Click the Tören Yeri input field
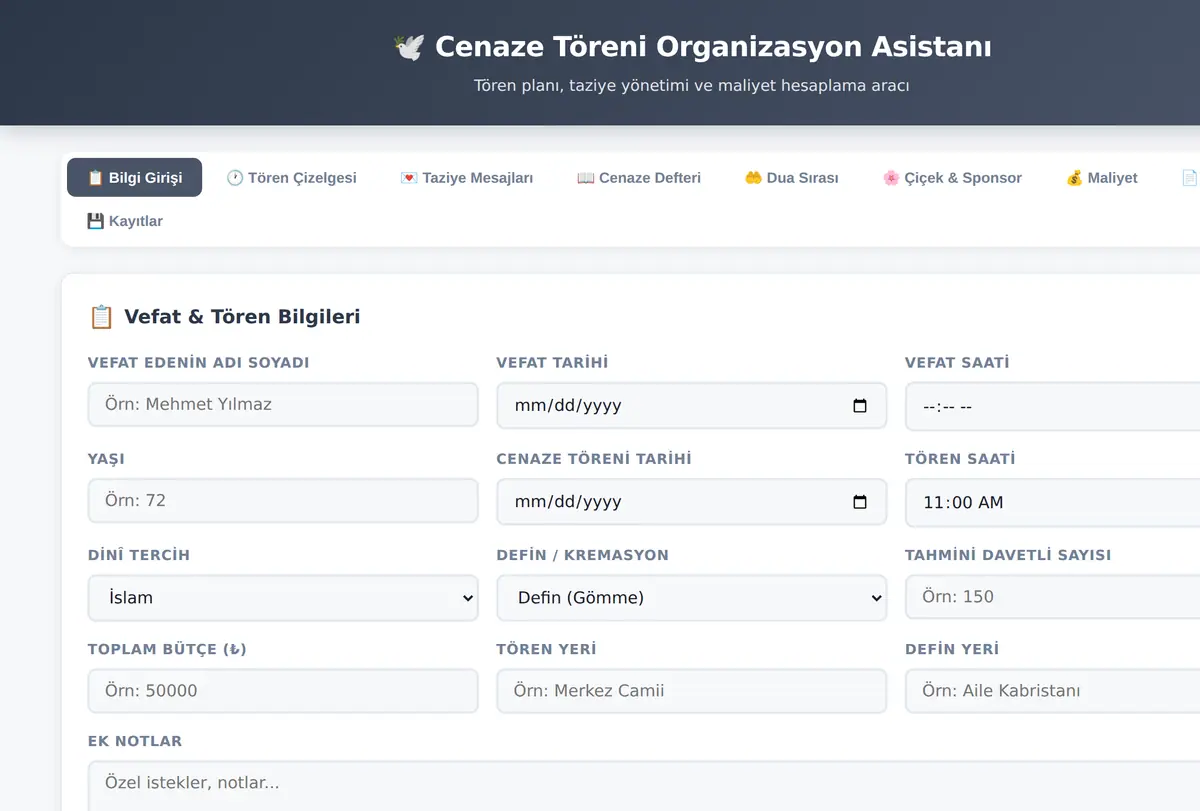The image size is (1200, 811). click(x=692, y=691)
